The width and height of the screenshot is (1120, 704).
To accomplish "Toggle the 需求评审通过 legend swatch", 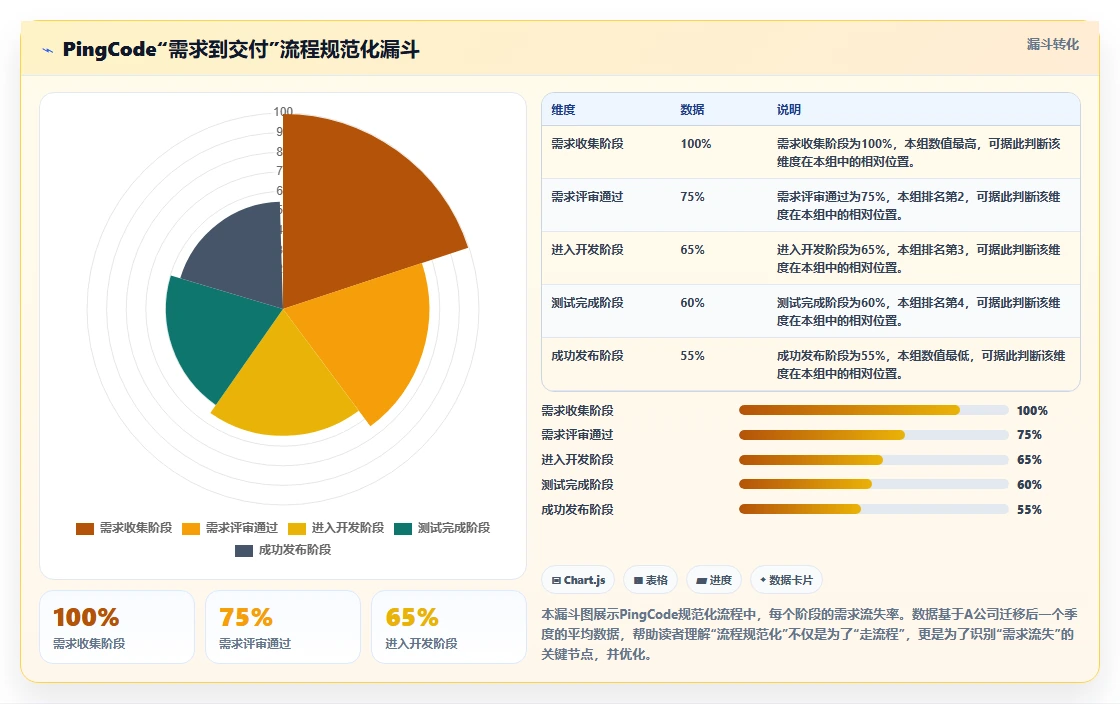I will [191, 529].
